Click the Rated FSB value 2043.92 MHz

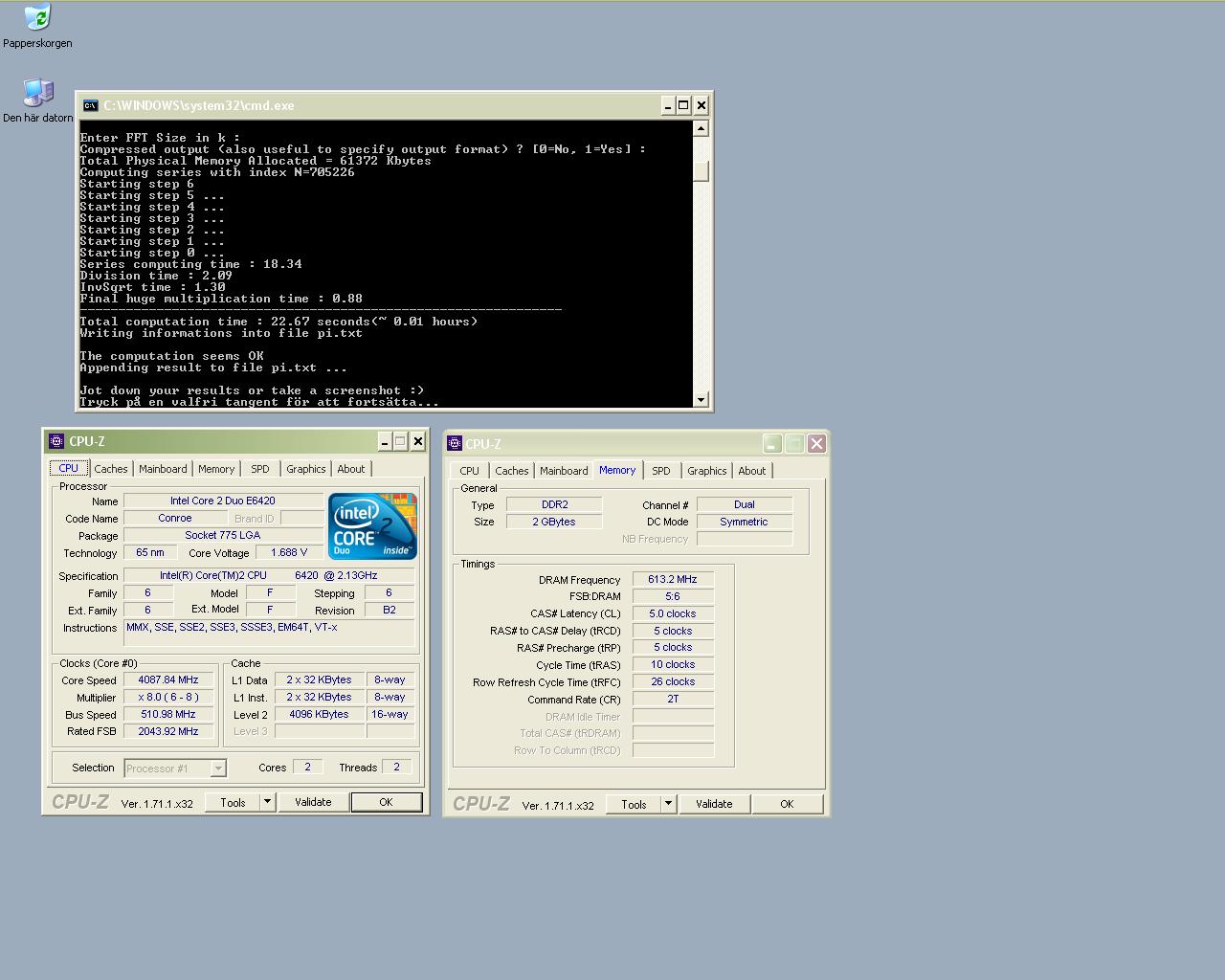click(168, 731)
